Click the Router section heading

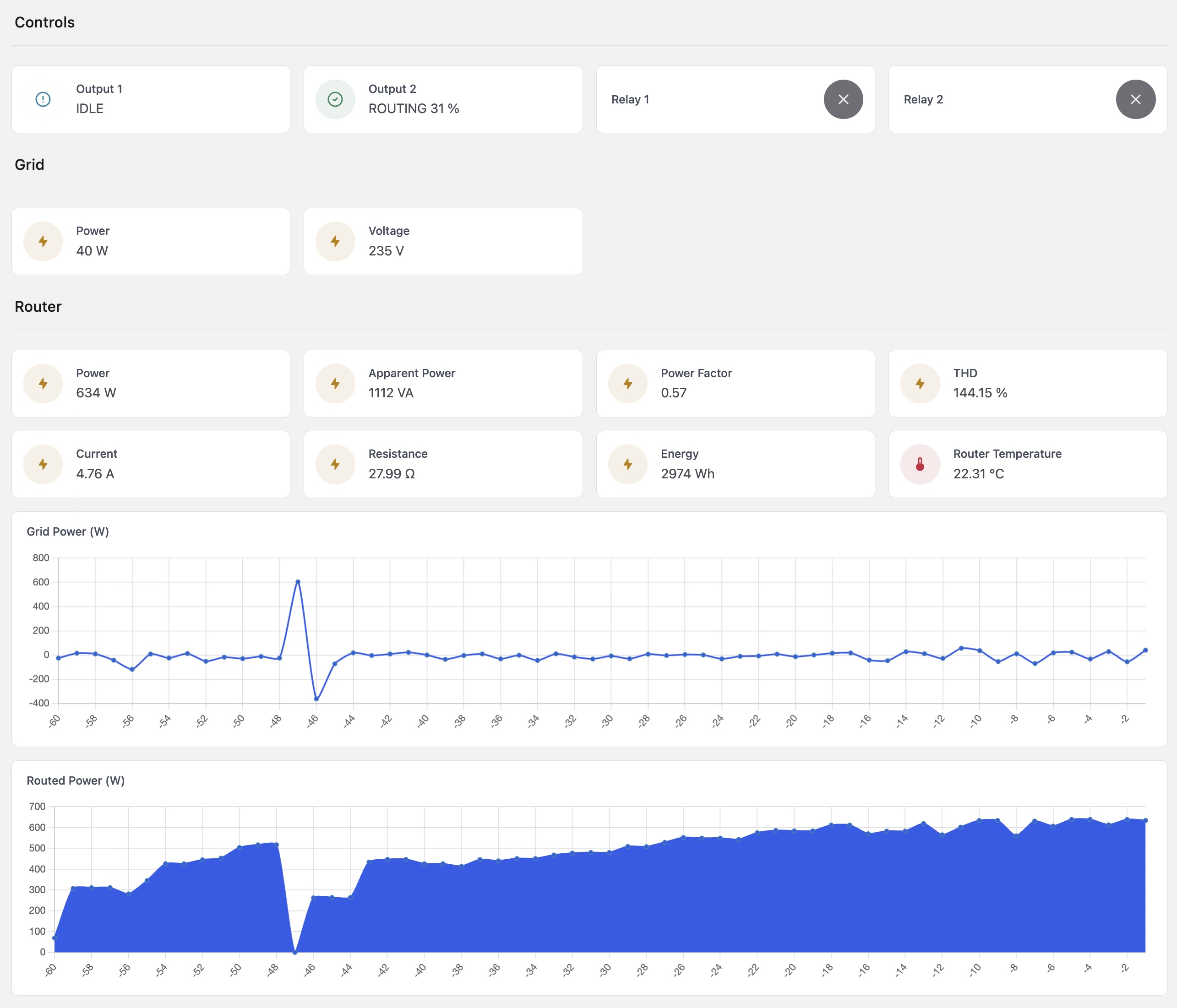[x=38, y=307]
